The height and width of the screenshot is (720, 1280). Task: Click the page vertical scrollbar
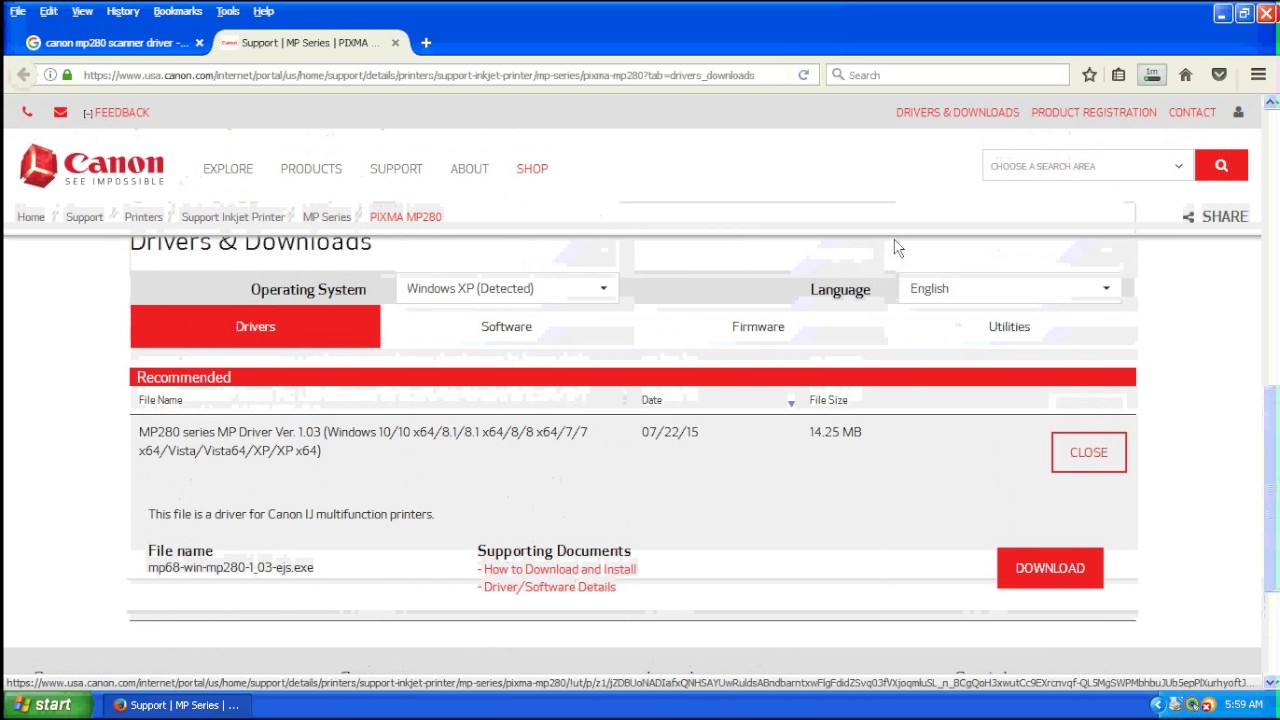pyautogui.click(x=1271, y=490)
